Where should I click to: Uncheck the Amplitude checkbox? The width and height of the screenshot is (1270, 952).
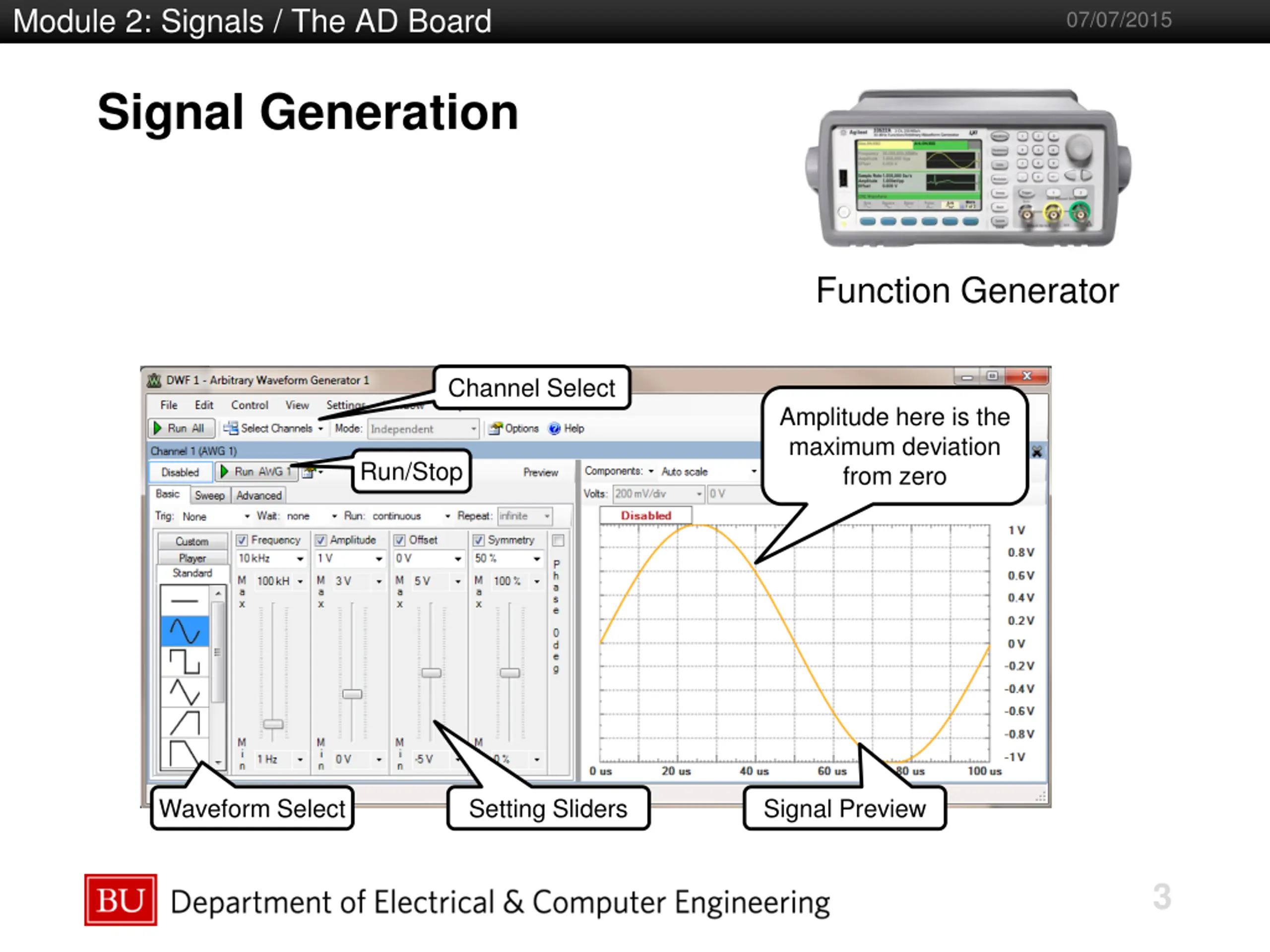321,540
